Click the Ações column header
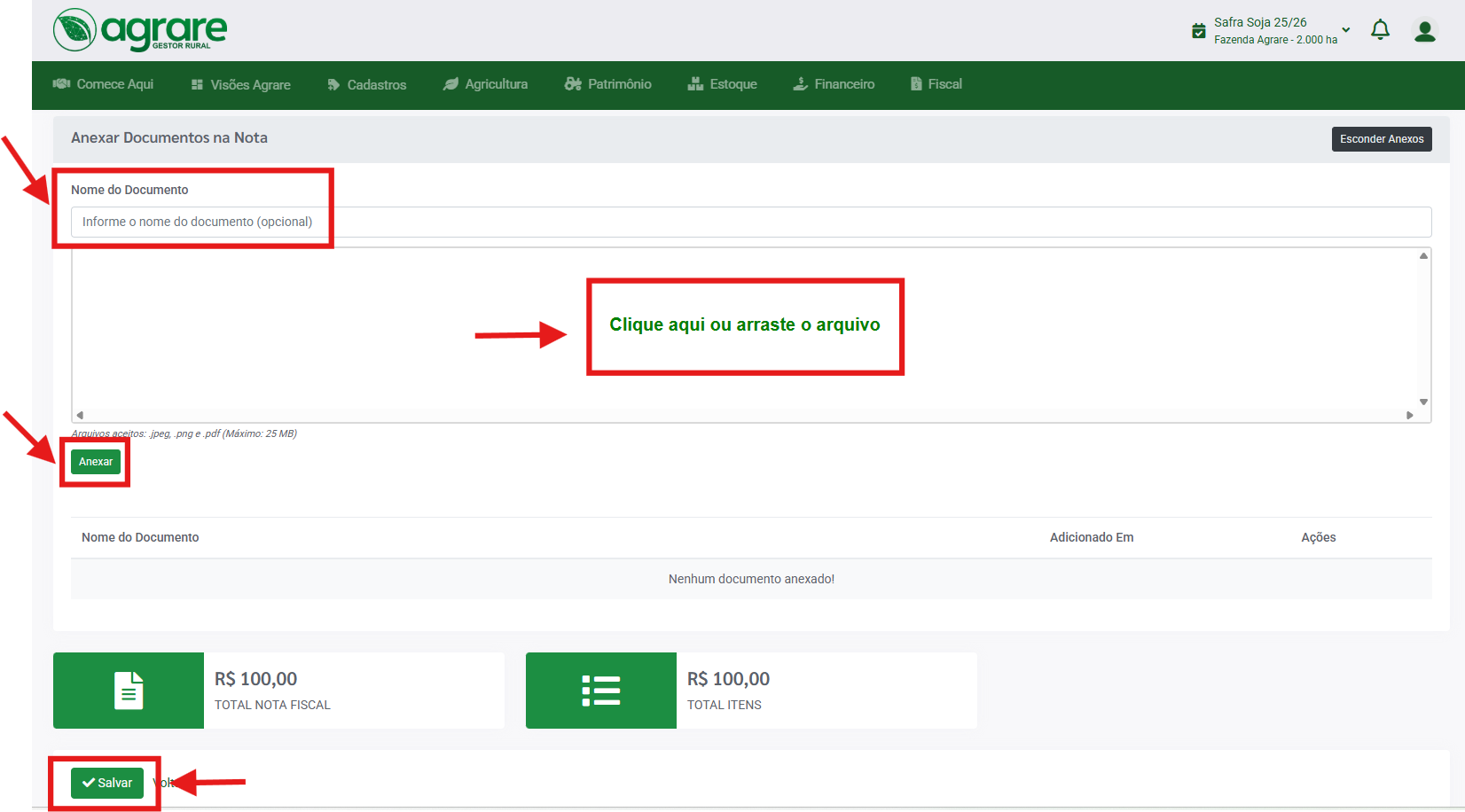 click(x=1319, y=537)
